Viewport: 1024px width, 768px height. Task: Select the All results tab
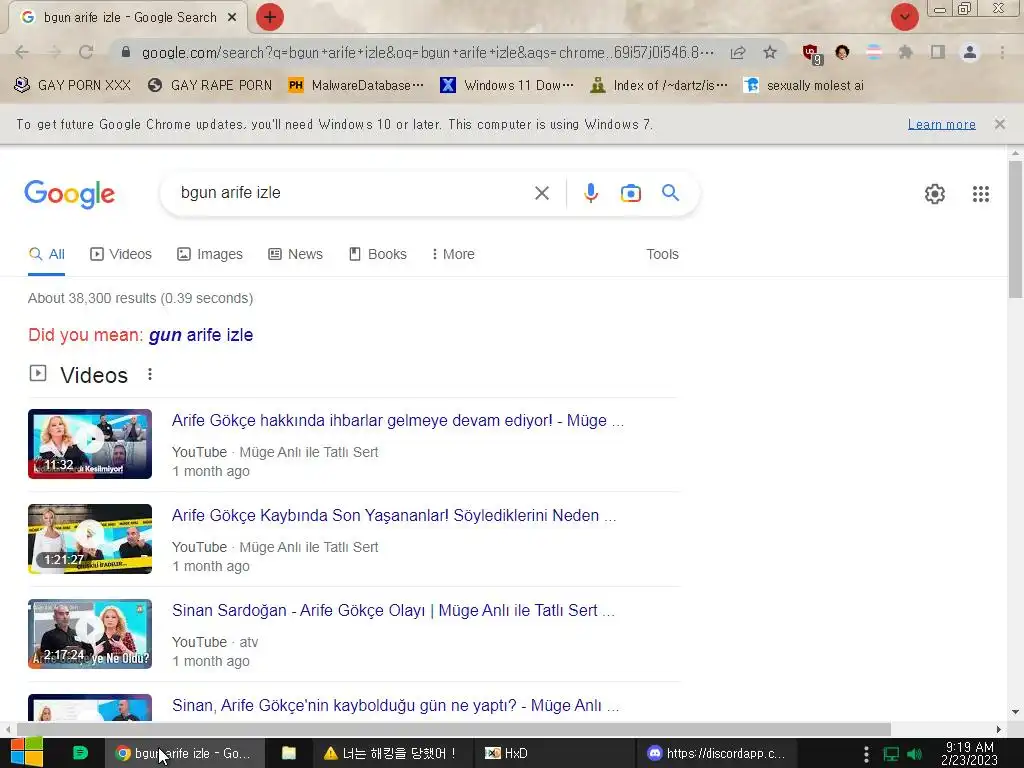pos(46,254)
